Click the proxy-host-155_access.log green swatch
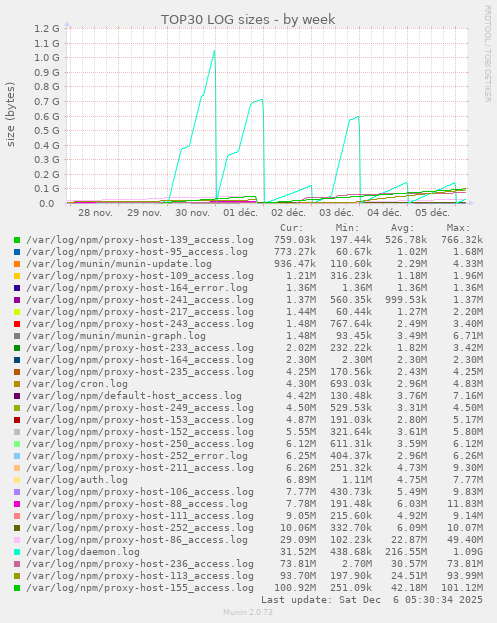The image size is (497, 623). [x=17, y=588]
